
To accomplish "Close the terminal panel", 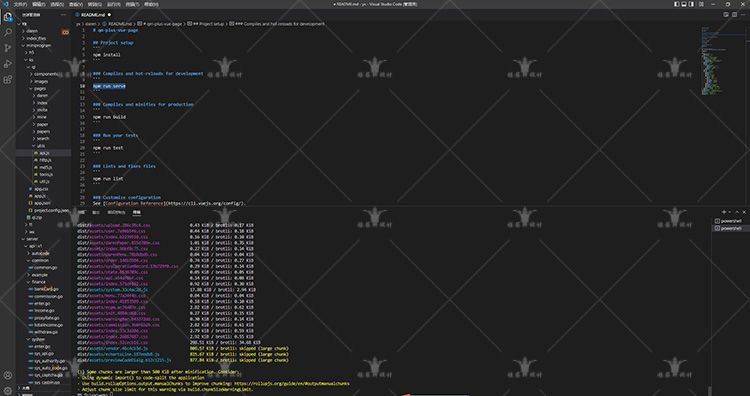I will click(744, 212).
